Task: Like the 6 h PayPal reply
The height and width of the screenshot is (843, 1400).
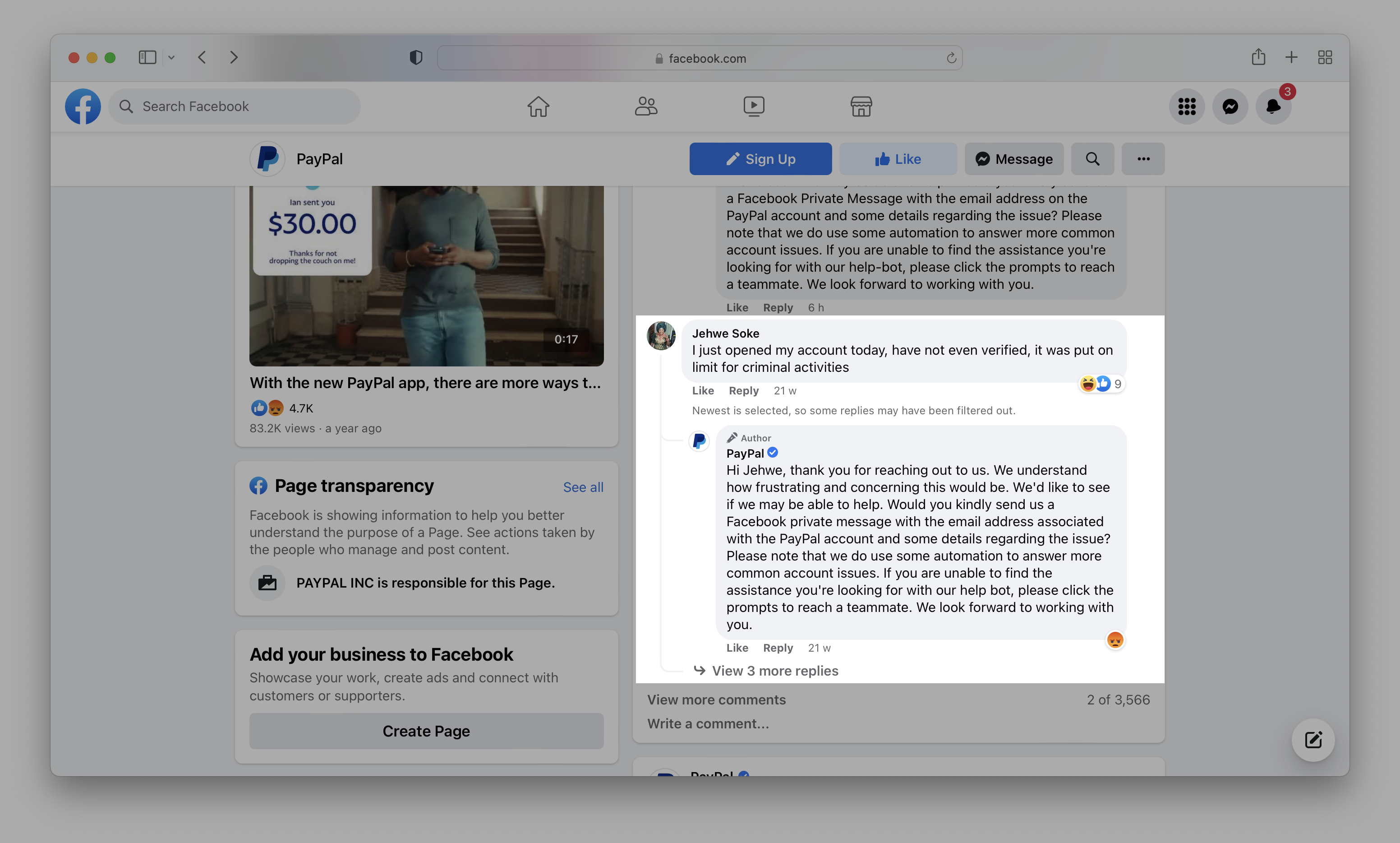Action: click(x=737, y=308)
